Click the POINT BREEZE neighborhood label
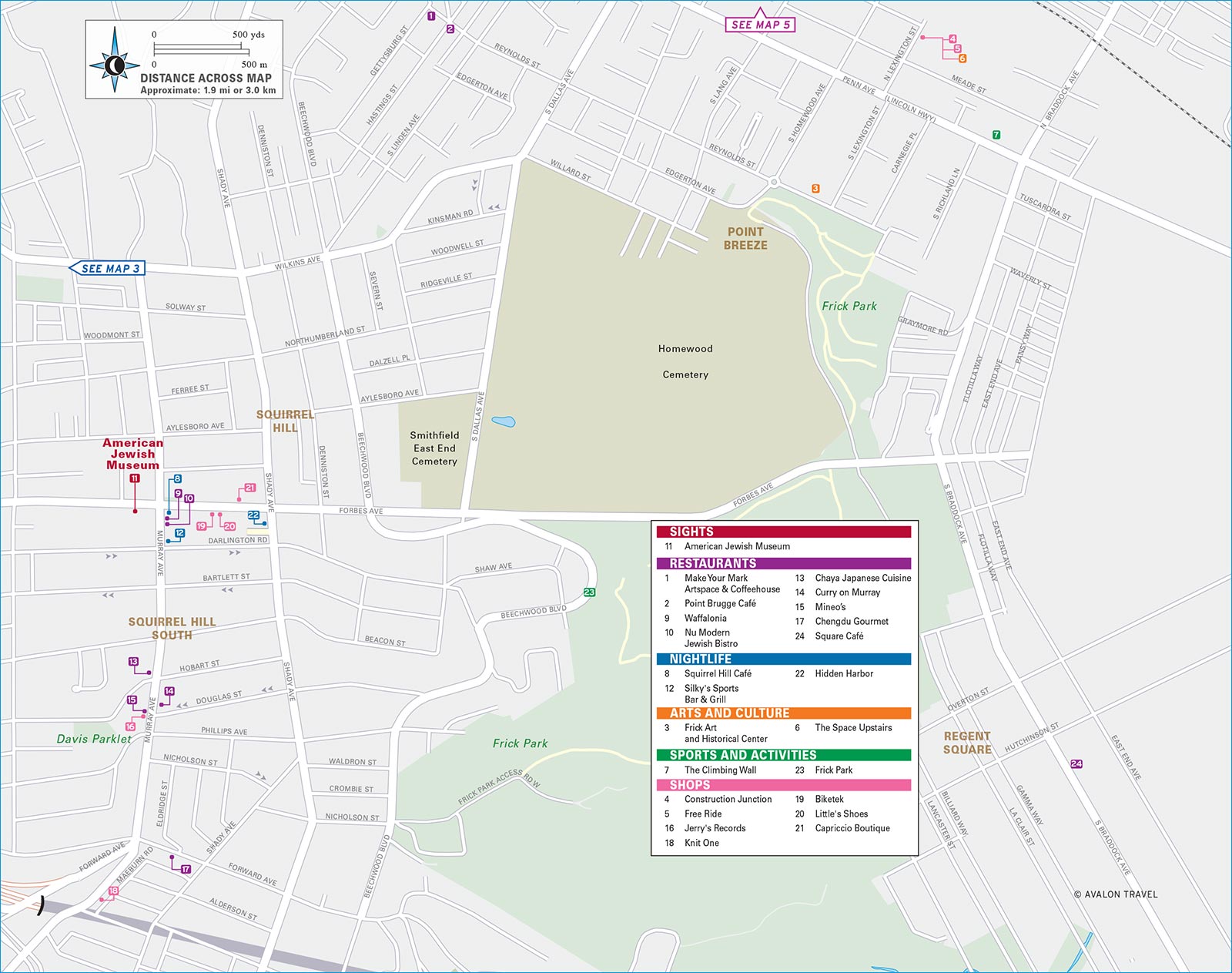Image resolution: width=1232 pixels, height=973 pixels. pos(745,238)
